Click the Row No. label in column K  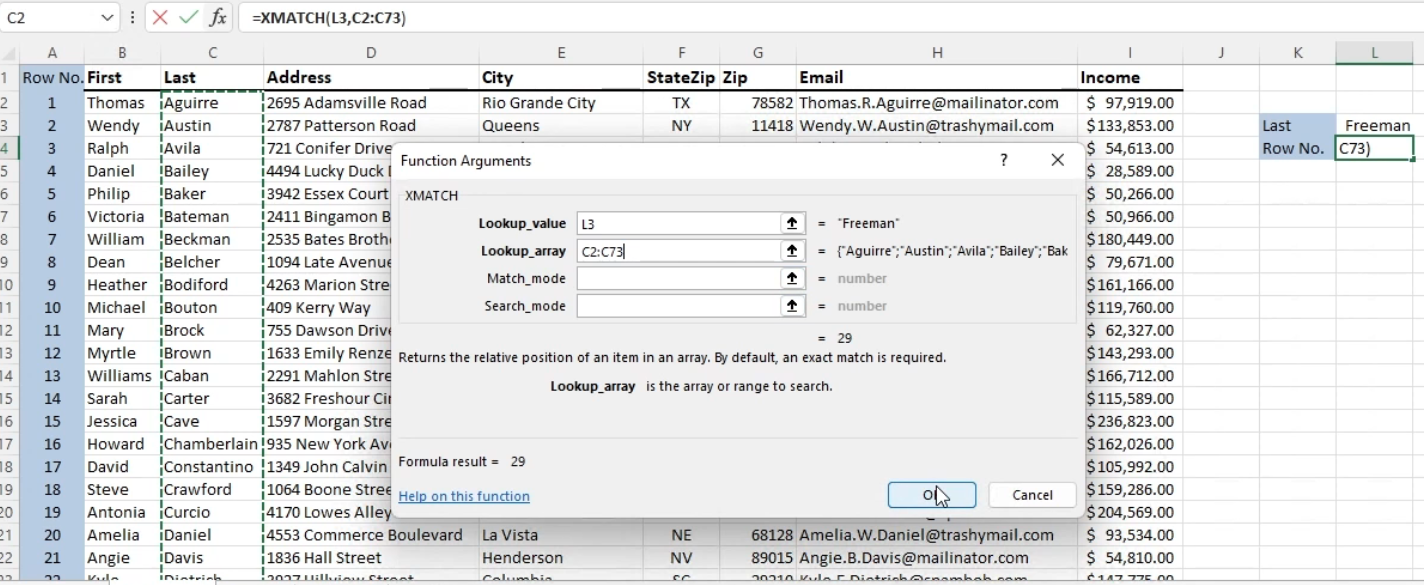pyautogui.click(x=1297, y=148)
